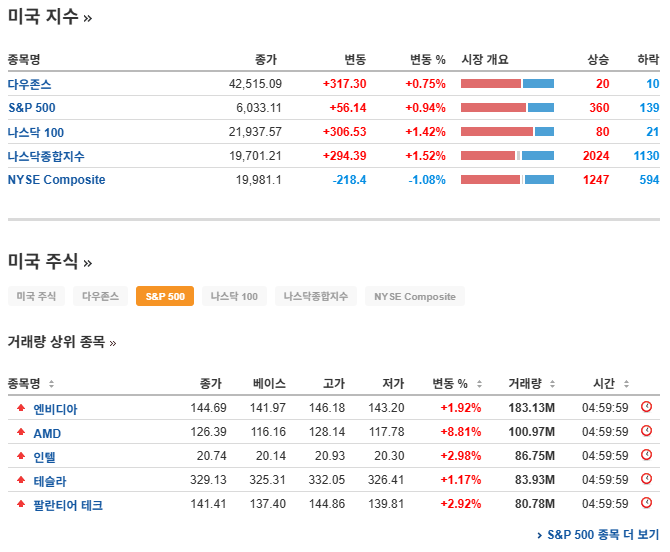Open S&P 500 index link in indices table
670x552 pixels.
coord(32,108)
